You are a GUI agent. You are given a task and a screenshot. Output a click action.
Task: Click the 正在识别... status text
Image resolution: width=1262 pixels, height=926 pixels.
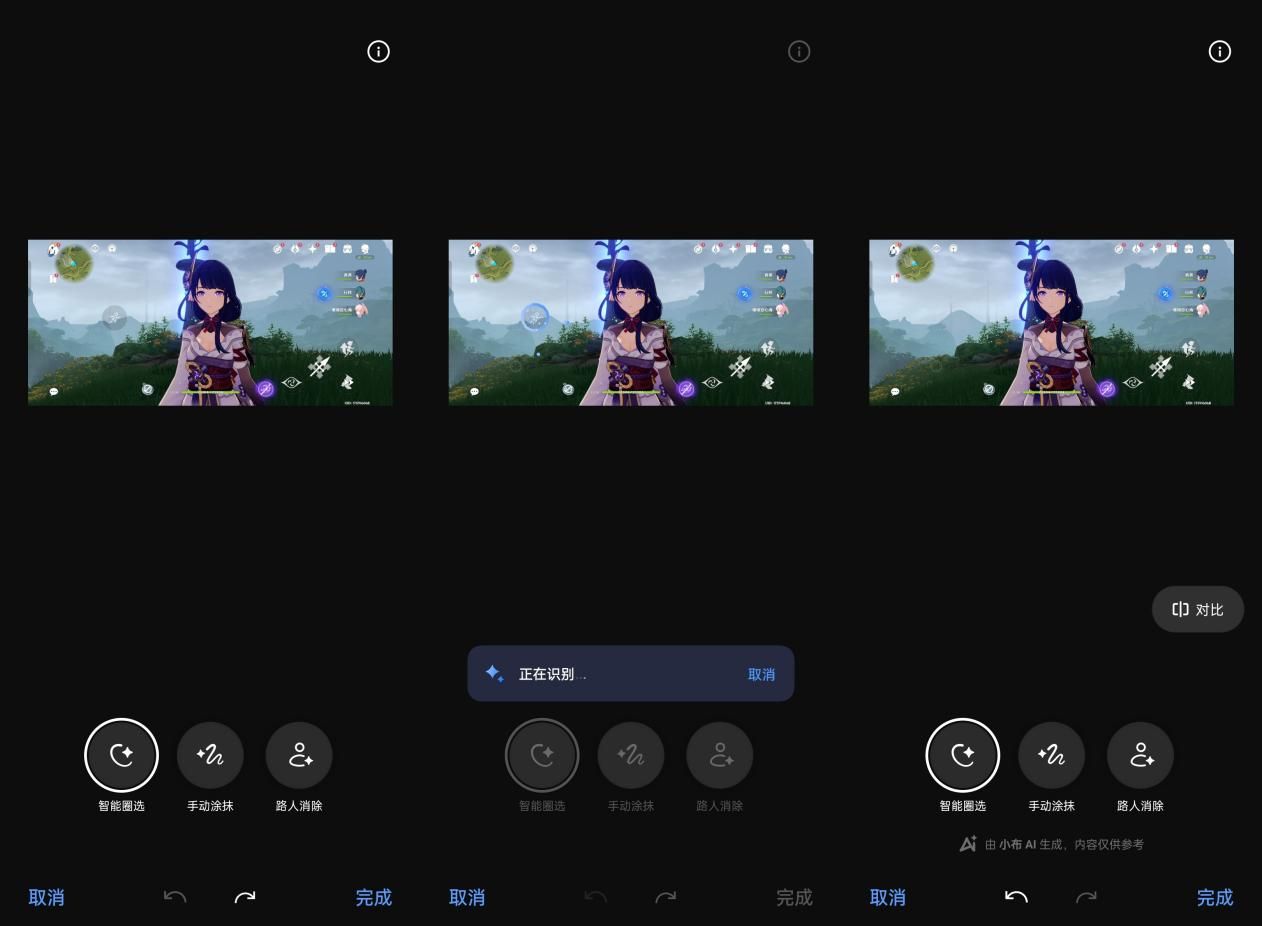552,674
